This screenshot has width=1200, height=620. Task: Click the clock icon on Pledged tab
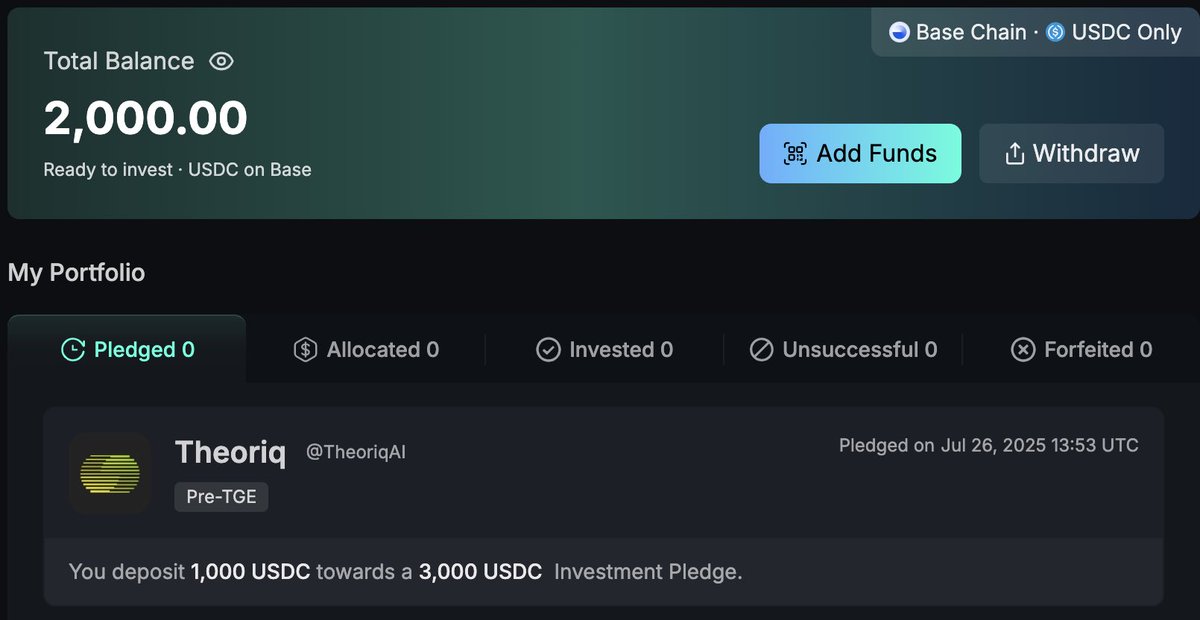click(x=73, y=350)
